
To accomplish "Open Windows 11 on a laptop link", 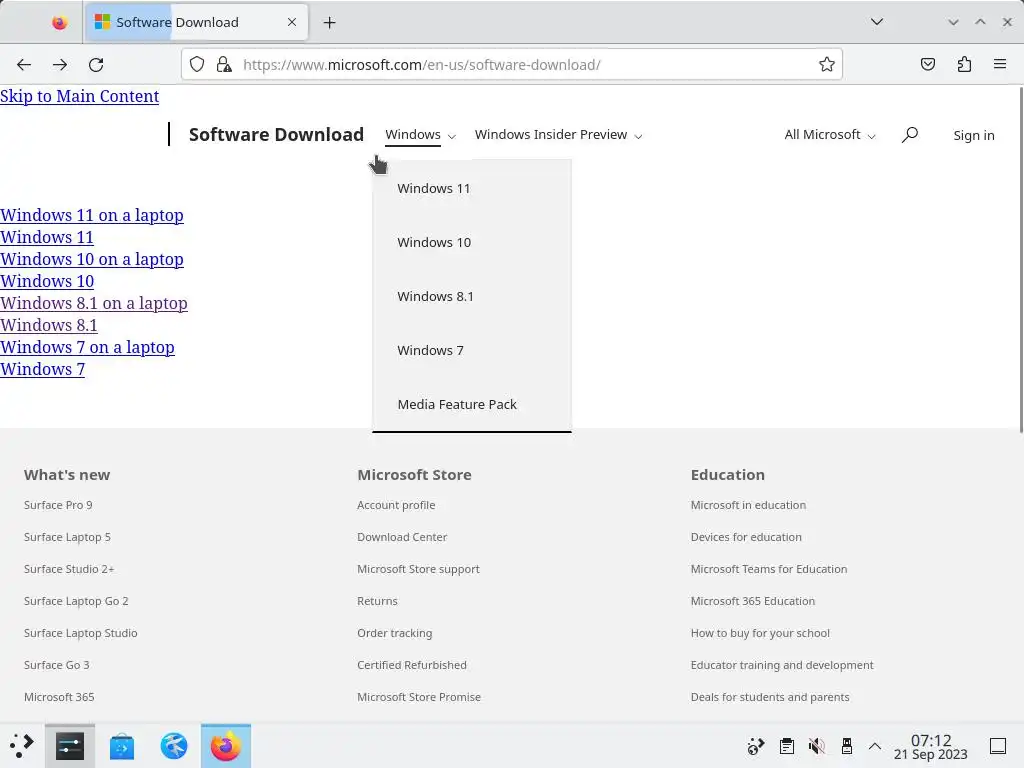I will tap(92, 215).
